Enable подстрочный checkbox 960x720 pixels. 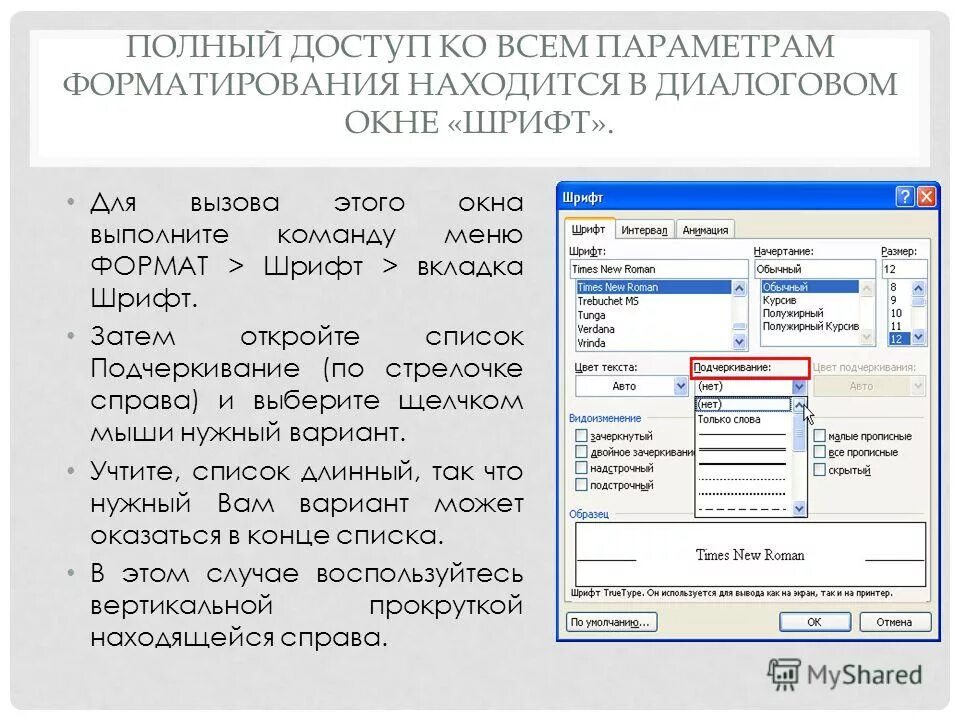coord(582,485)
